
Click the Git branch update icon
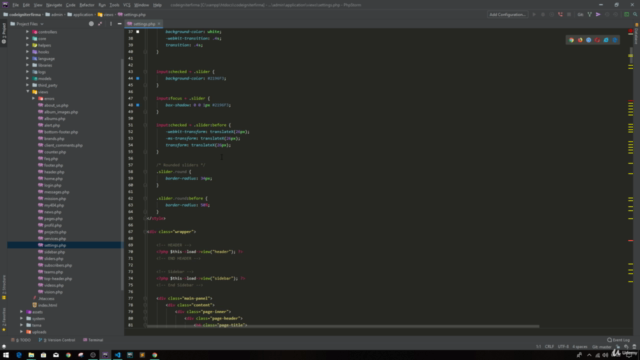click(589, 14)
